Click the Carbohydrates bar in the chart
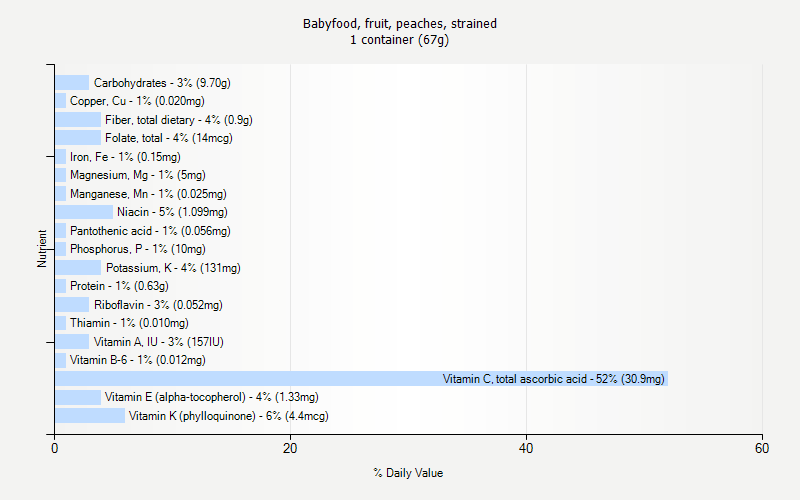800x500 pixels. point(72,83)
